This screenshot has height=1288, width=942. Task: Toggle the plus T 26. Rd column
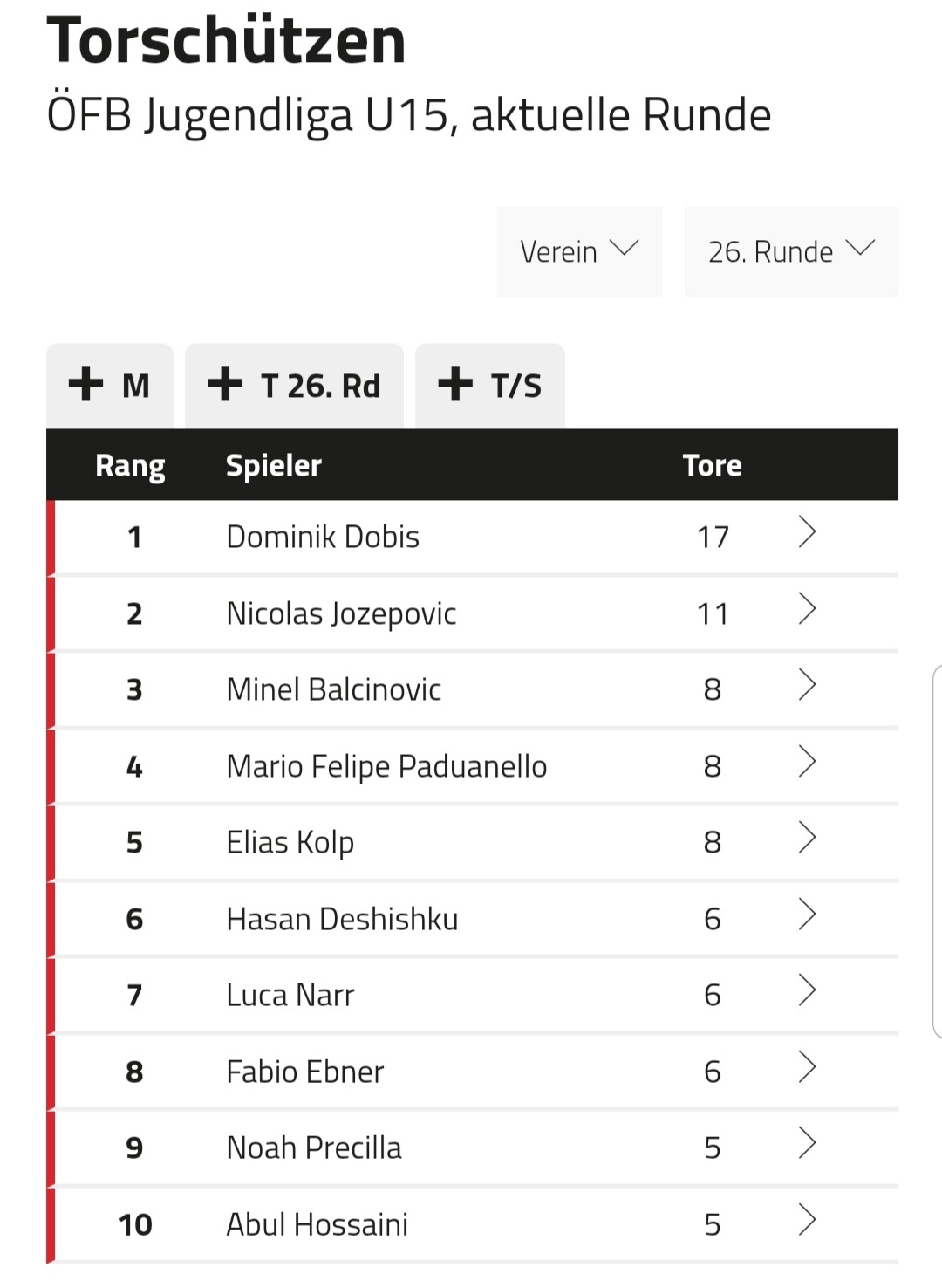(x=294, y=385)
